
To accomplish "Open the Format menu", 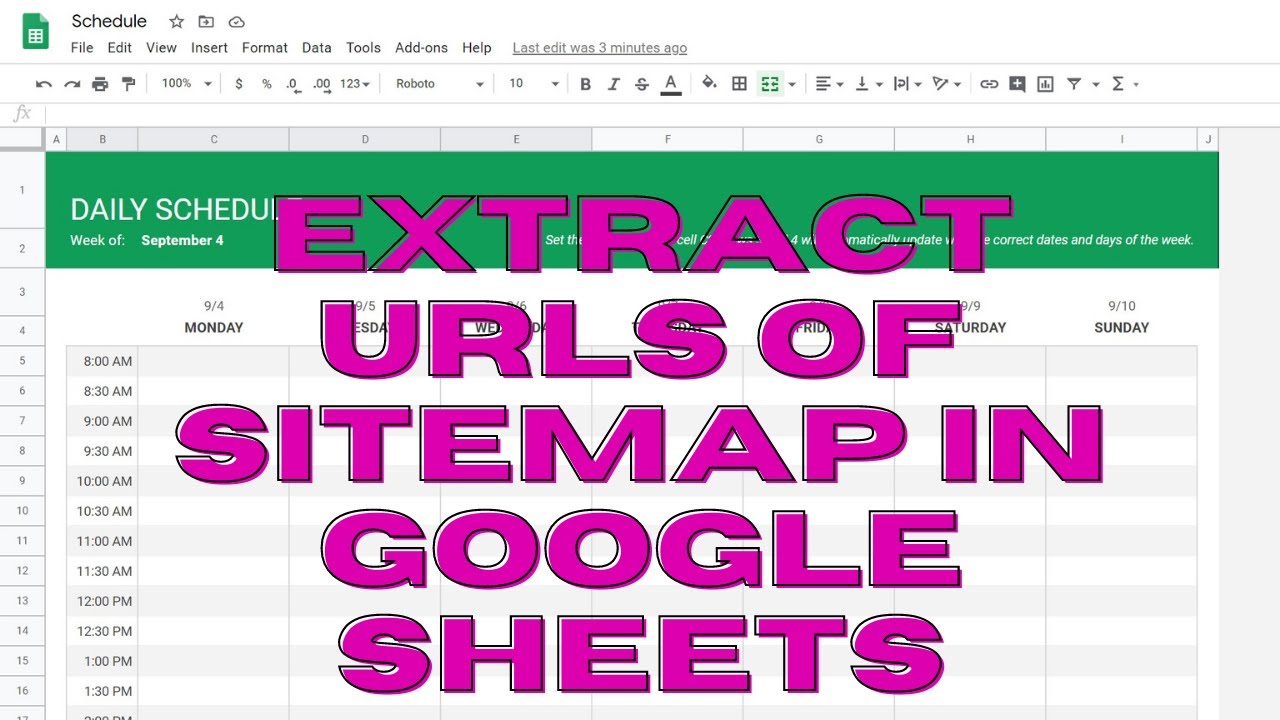I will pyautogui.click(x=265, y=48).
